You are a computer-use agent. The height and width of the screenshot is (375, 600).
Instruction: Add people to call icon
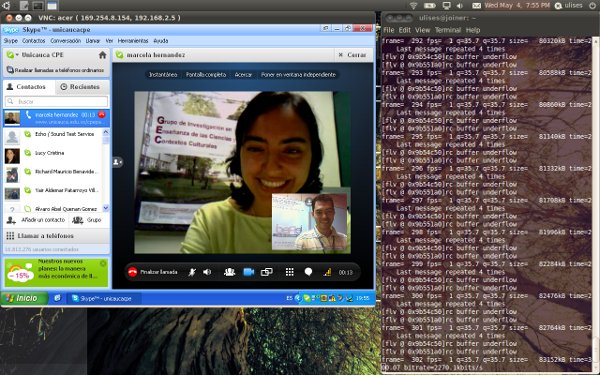coord(229,272)
